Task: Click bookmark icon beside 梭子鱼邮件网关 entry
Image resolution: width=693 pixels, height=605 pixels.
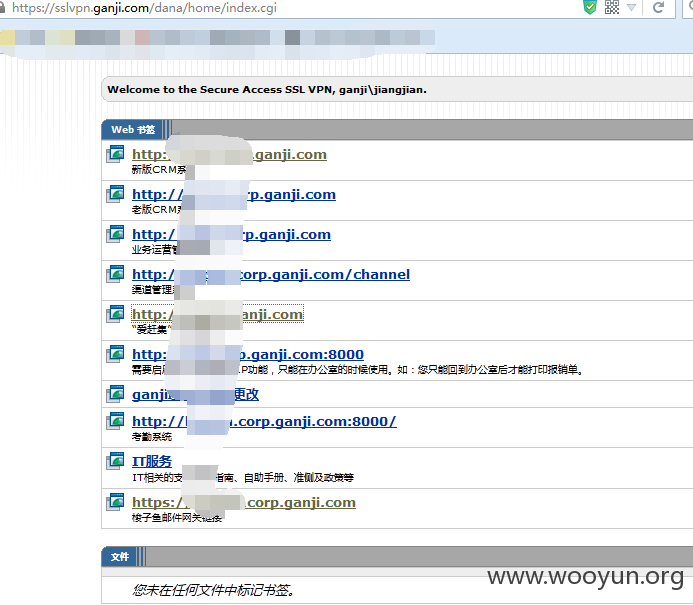Action: coord(115,502)
